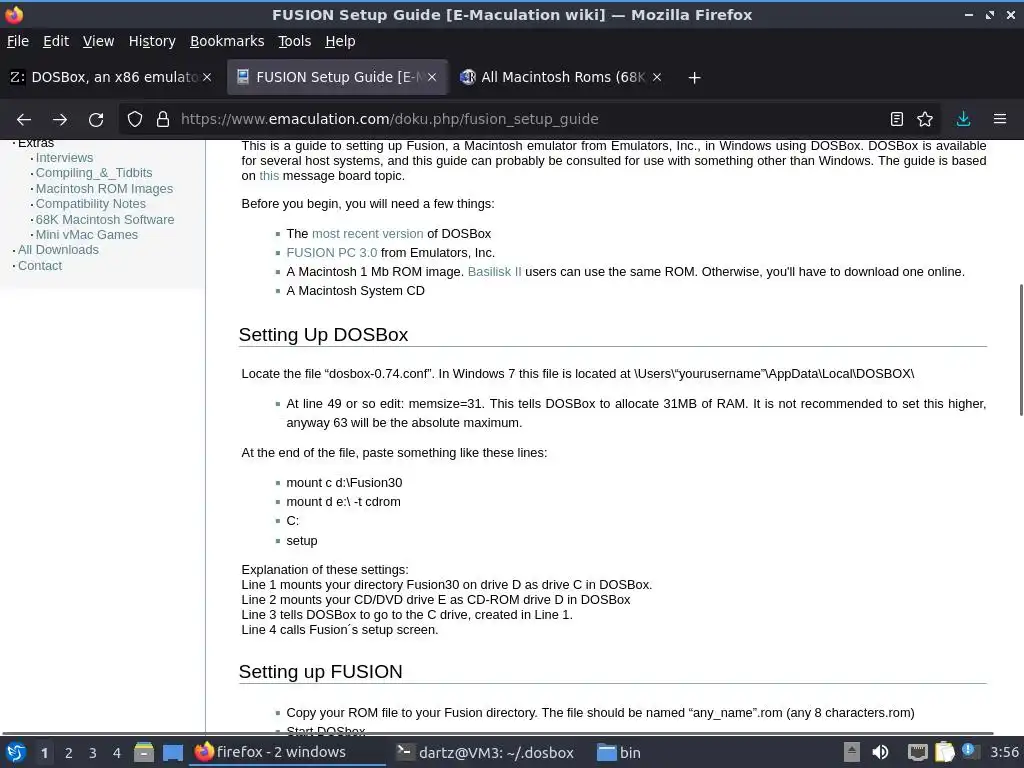Image resolution: width=1024 pixels, height=768 pixels.
Task: Open the View menu
Action: [x=98, y=41]
